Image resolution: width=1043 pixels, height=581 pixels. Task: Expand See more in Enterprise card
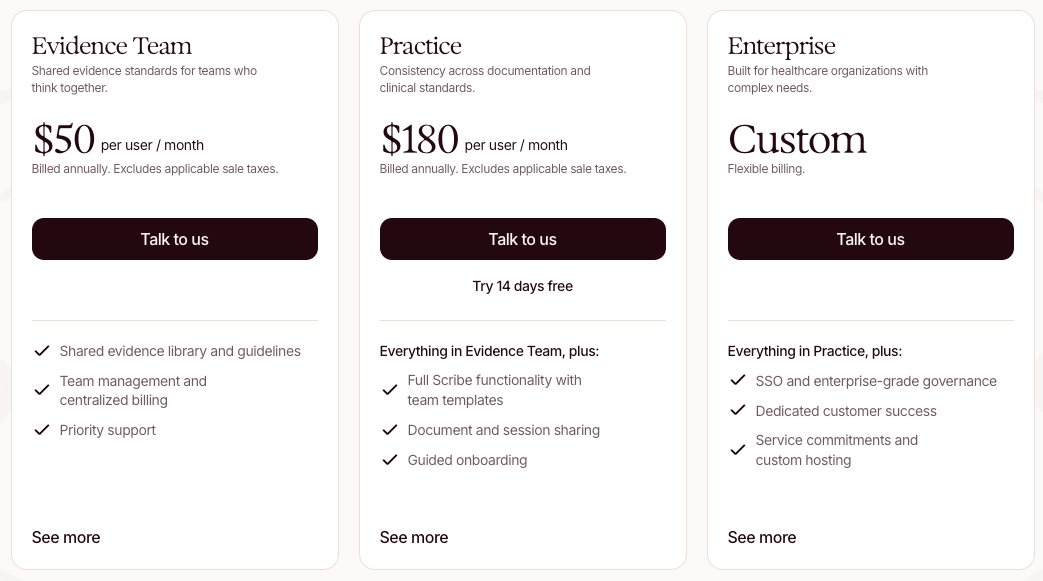point(762,537)
